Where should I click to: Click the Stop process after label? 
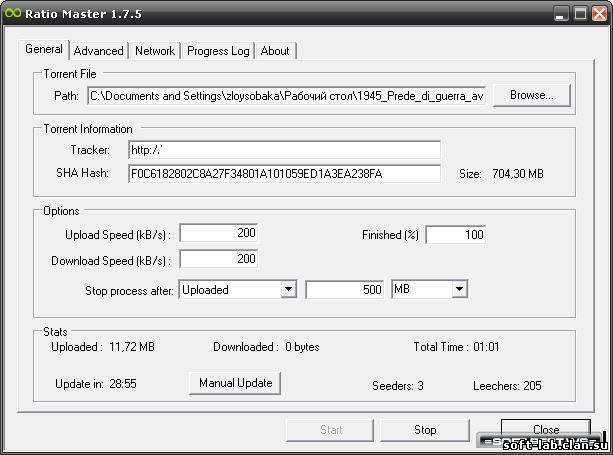(129, 291)
